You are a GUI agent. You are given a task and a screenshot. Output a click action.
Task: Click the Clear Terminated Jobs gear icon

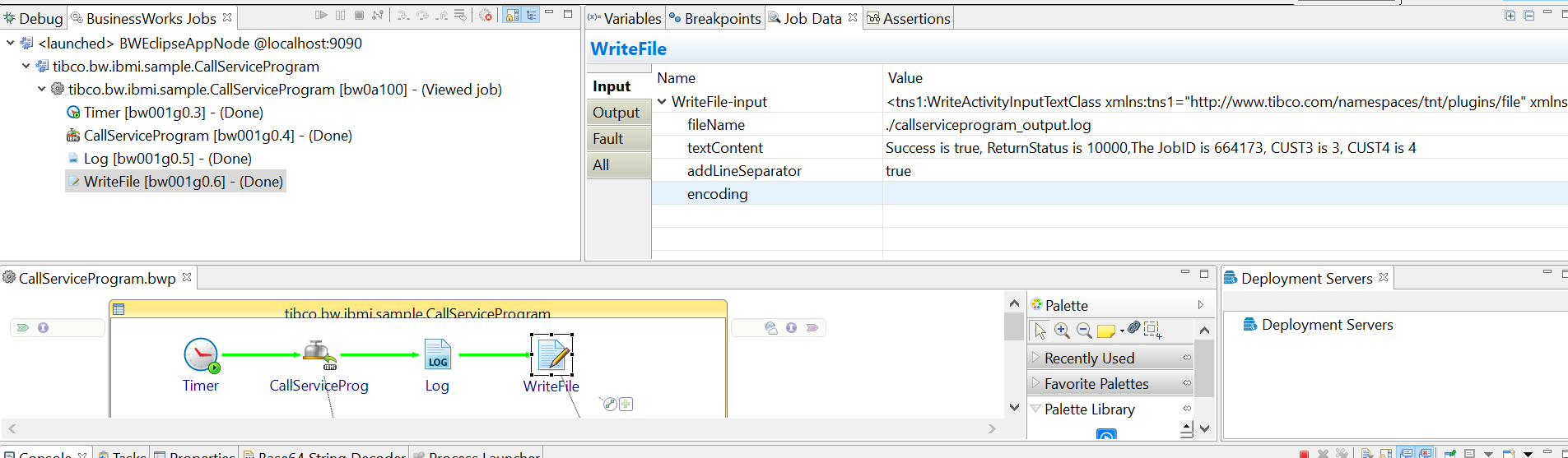(486, 16)
